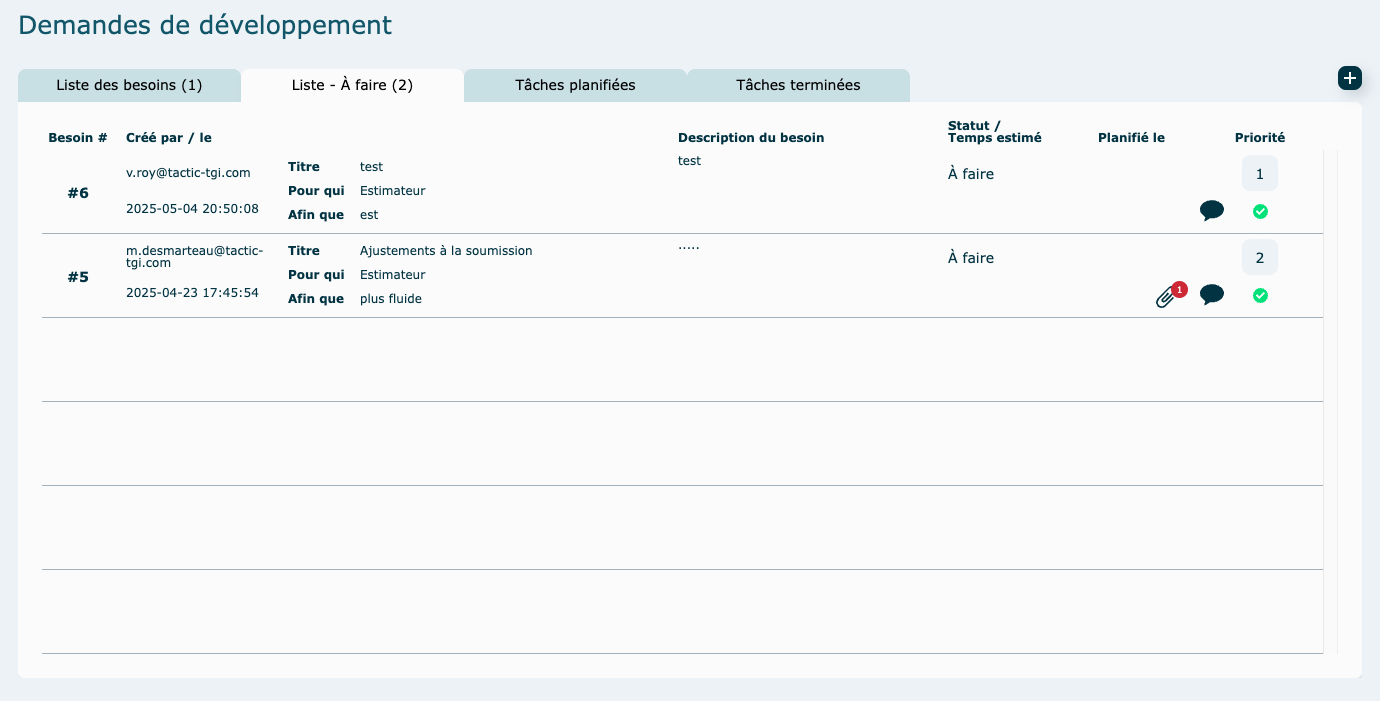The height and width of the screenshot is (701, 1380).
Task: Select the priority 2 box
Action: click(1259, 258)
